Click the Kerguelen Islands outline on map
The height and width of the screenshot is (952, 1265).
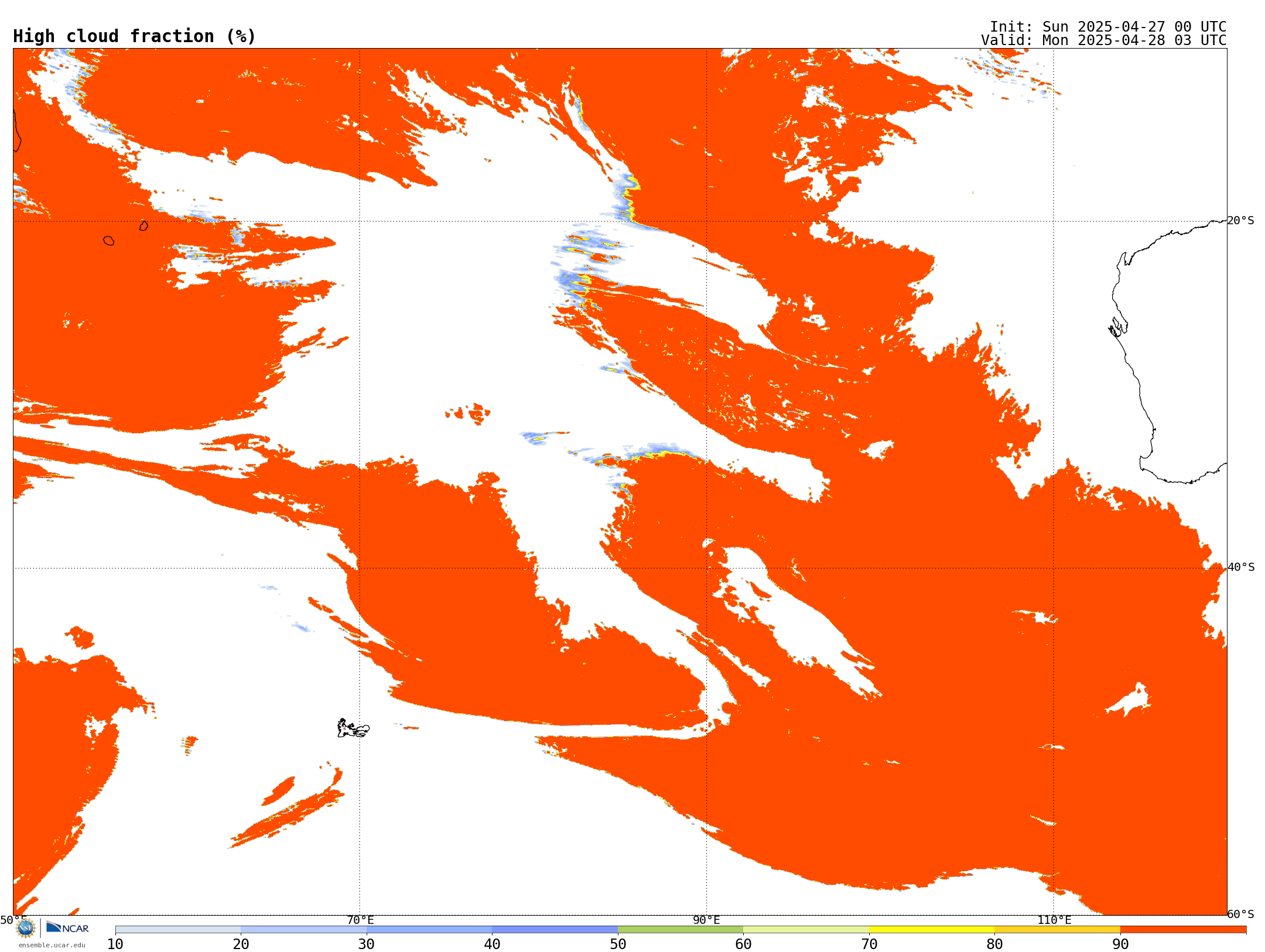(353, 728)
